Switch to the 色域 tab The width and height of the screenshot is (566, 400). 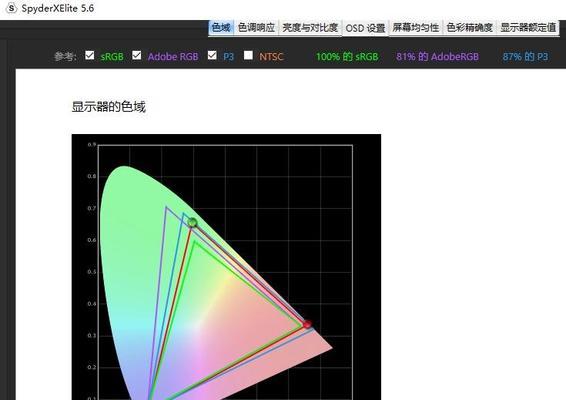click(x=221, y=27)
